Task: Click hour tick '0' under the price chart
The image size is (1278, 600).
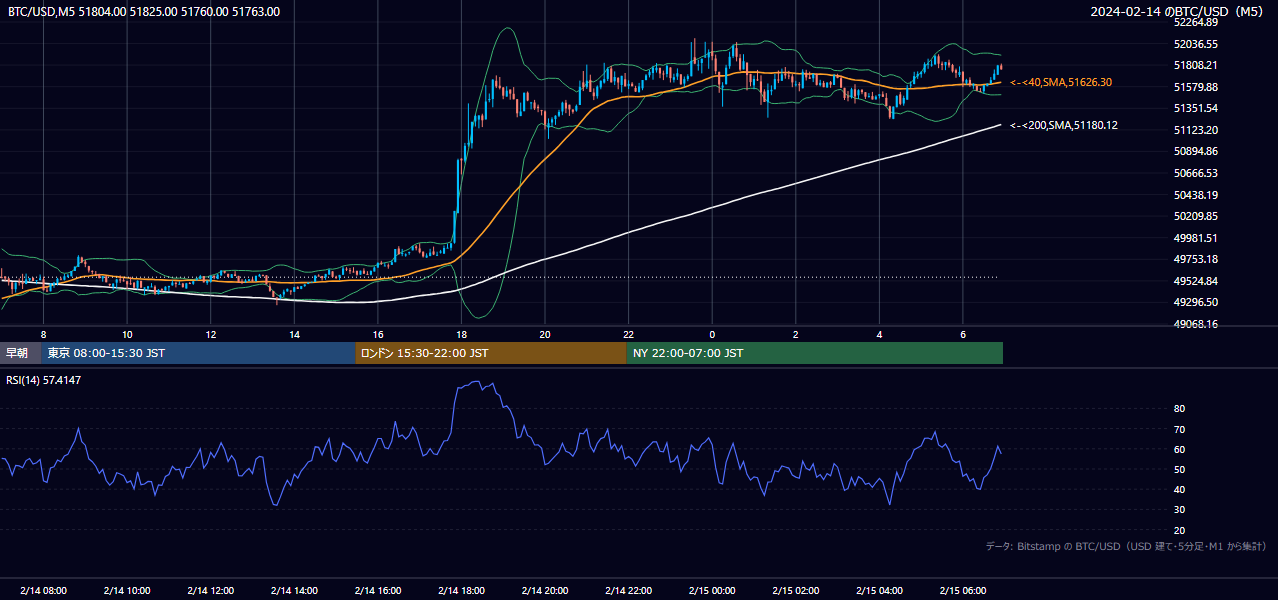Action: pyautogui.click(x=712, y=334)
